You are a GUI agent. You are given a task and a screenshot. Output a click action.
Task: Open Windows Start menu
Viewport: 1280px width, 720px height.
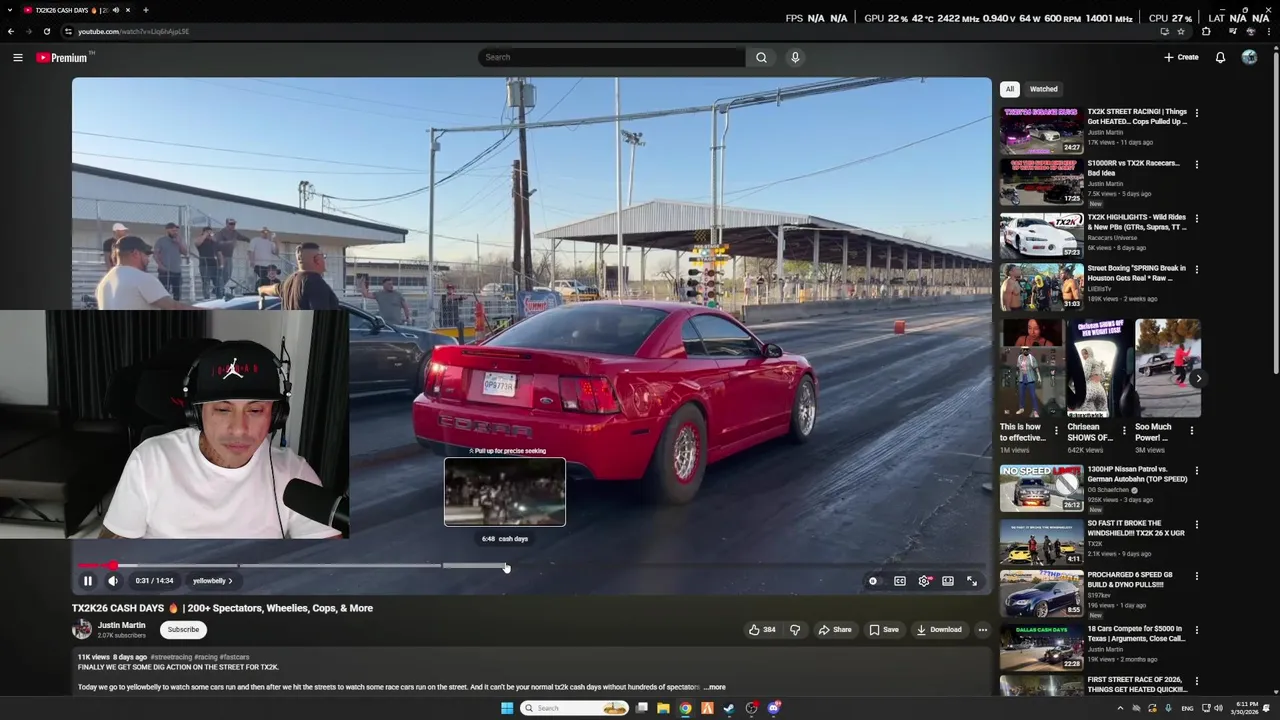click(x=507, y=708)
